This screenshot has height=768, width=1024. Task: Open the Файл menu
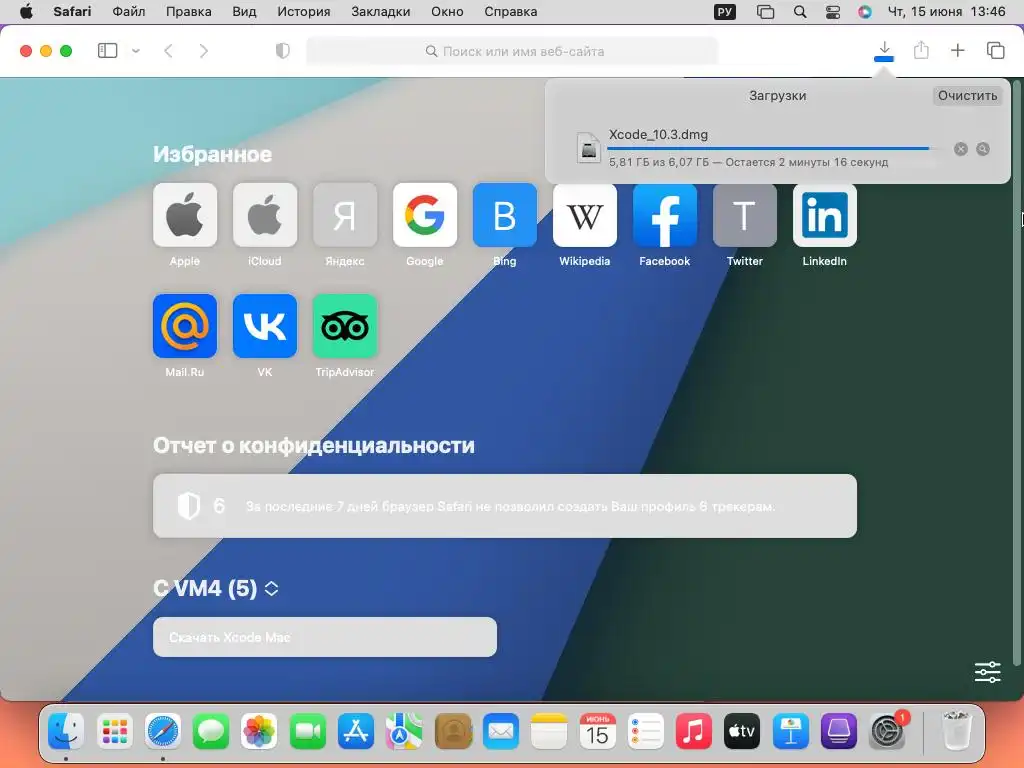(x=129, y=12)
